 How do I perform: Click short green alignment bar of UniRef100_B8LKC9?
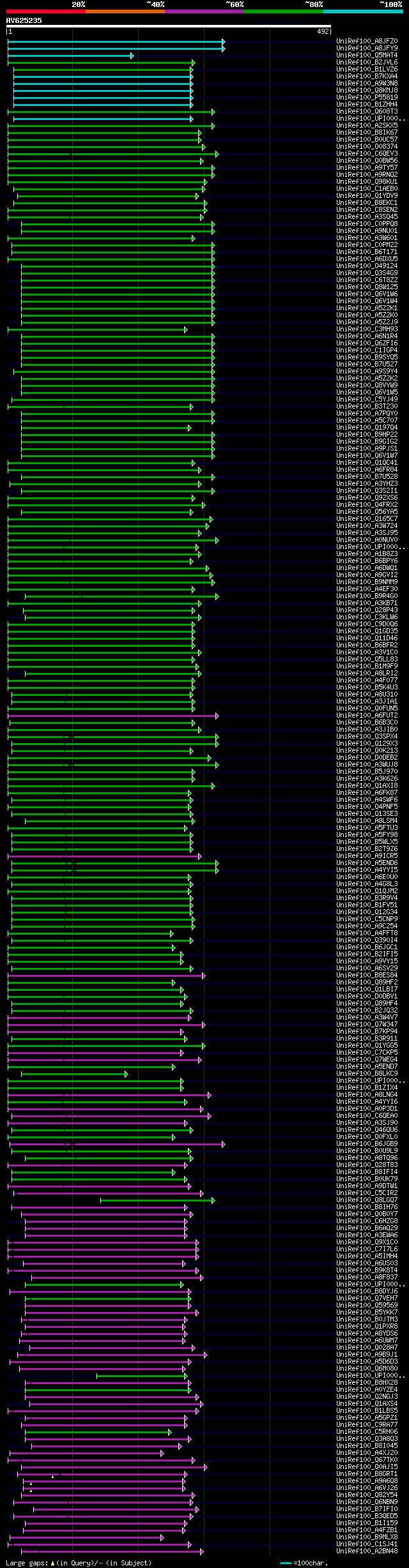pos(75,1074)
